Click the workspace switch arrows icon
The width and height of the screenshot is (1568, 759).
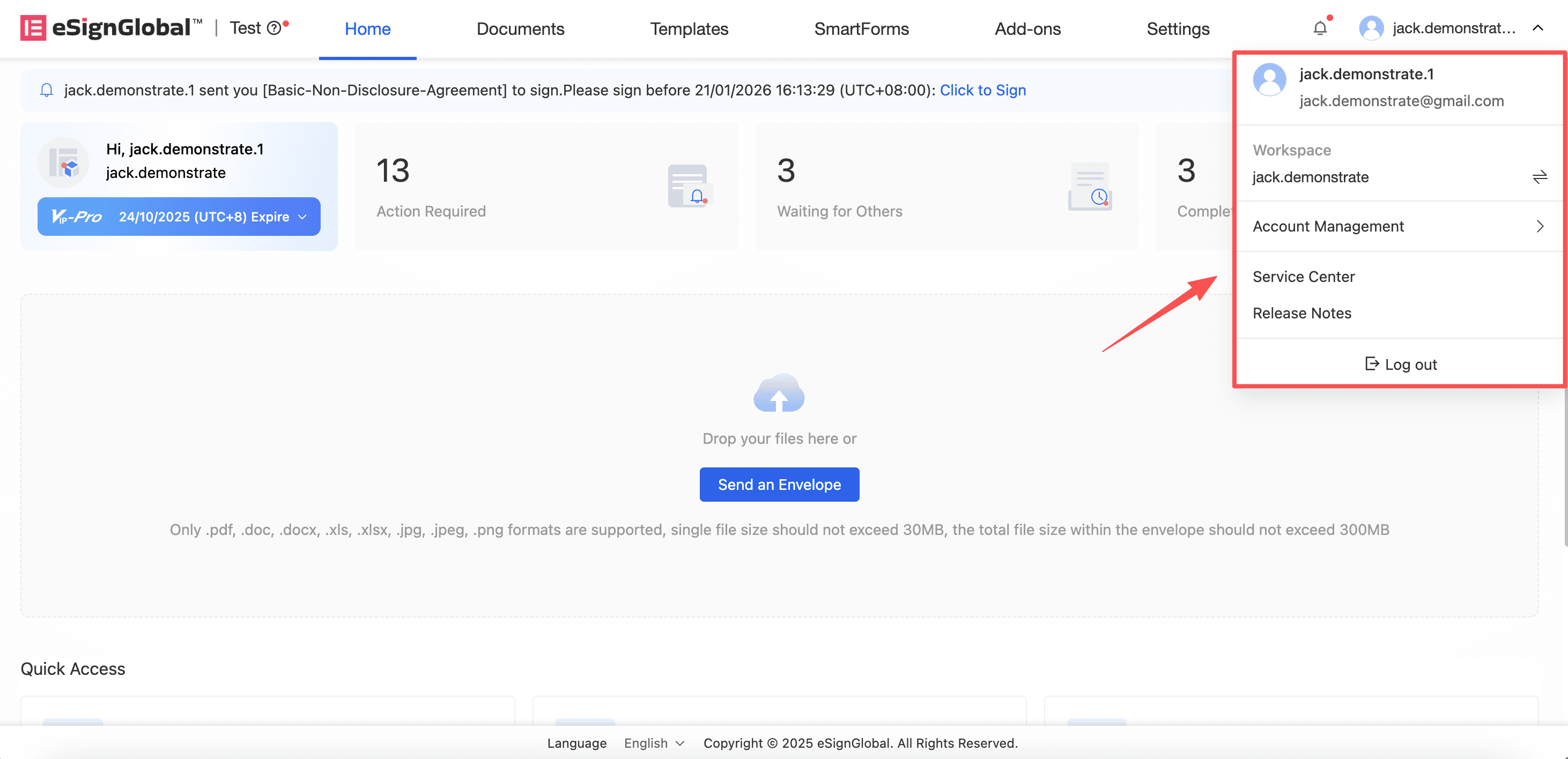[x=1540, y=177]
